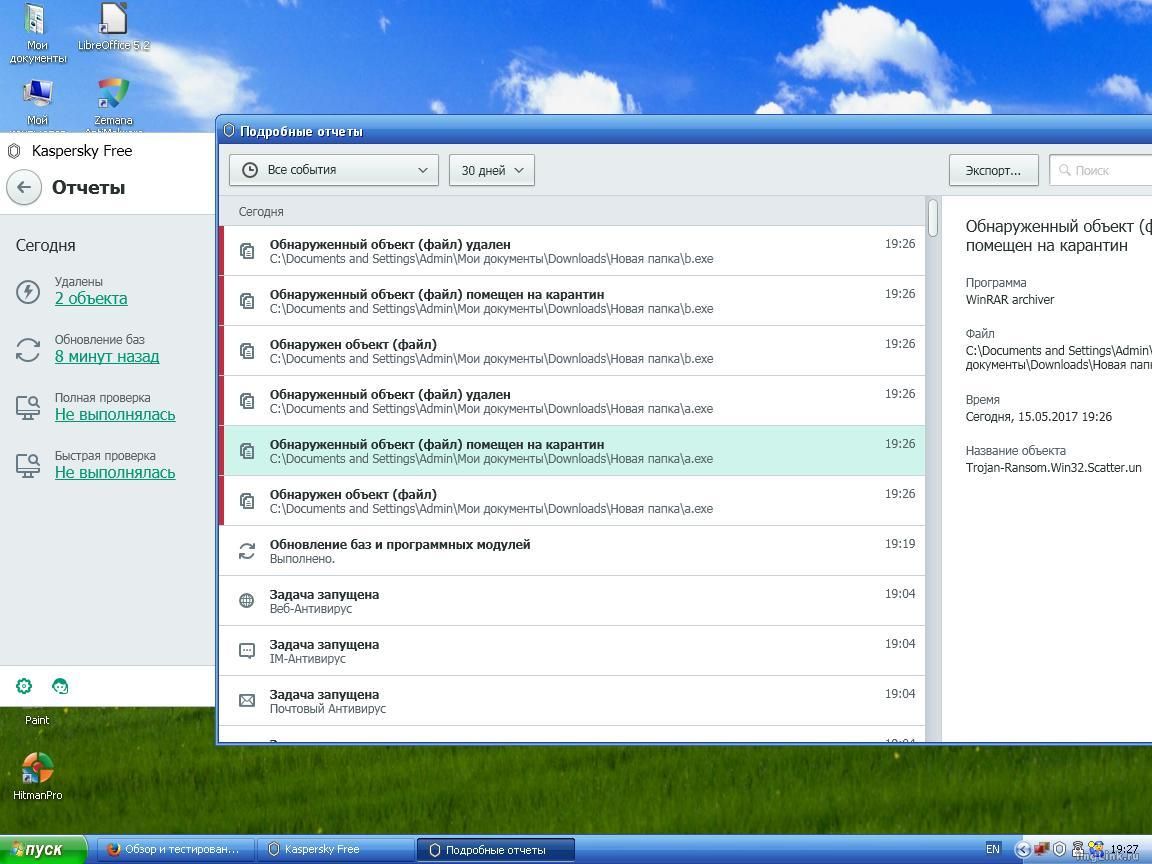Click WinRAR archiver program value
This screenshot has height=864, width=1152.
click(x=1009, y=300)
